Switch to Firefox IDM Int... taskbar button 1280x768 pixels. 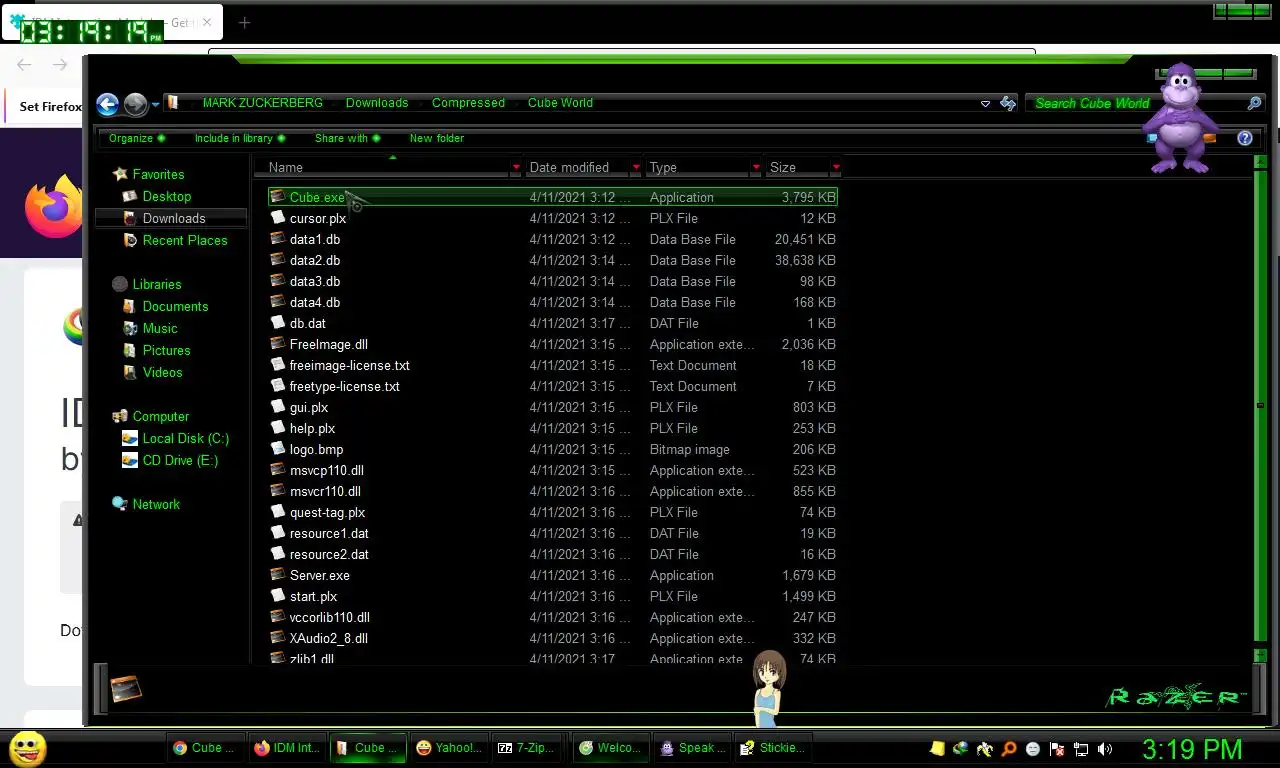tap(286, 747)
